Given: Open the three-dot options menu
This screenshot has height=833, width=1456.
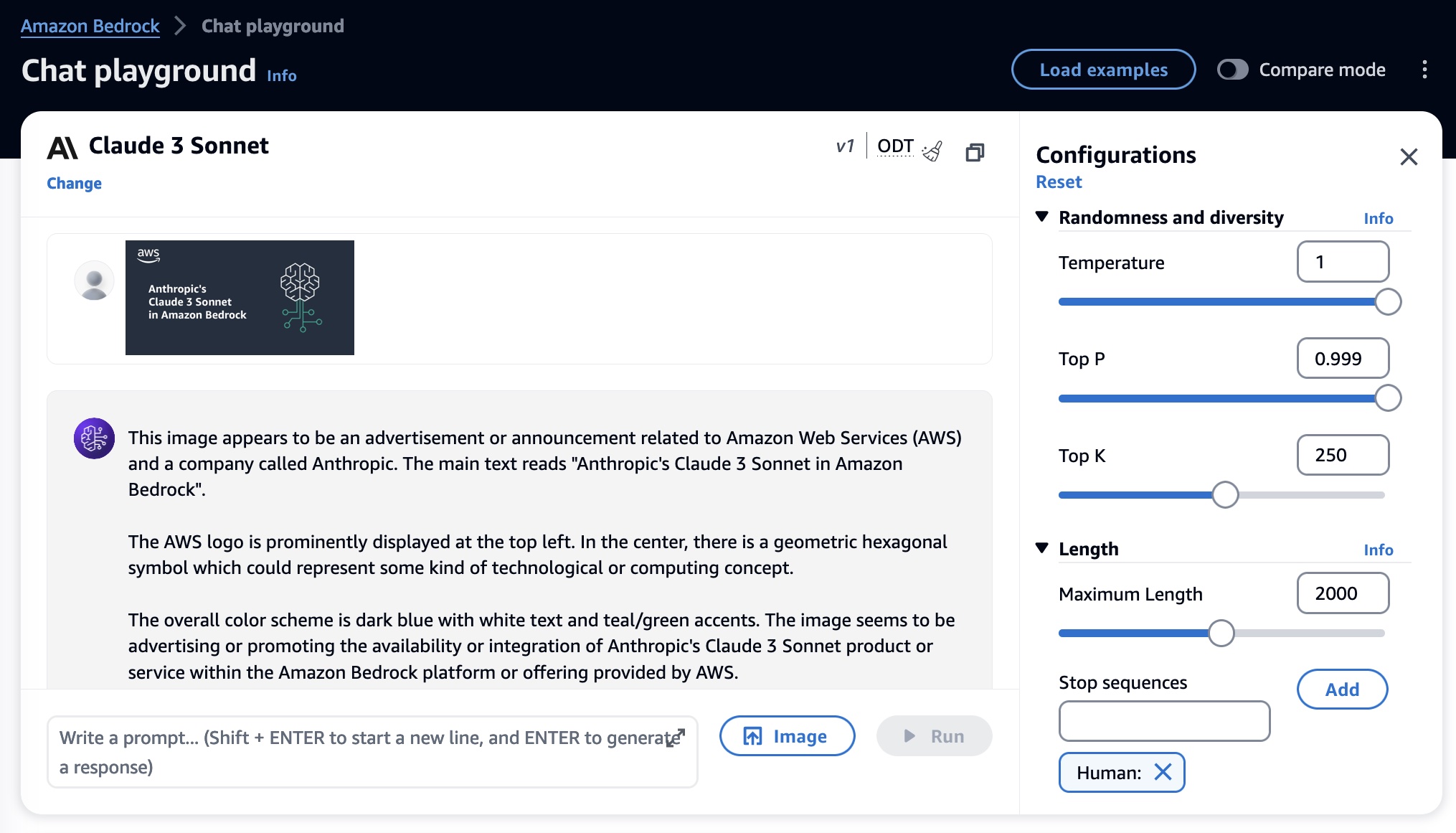Looking at the screenshot, I should point(1424,70).
